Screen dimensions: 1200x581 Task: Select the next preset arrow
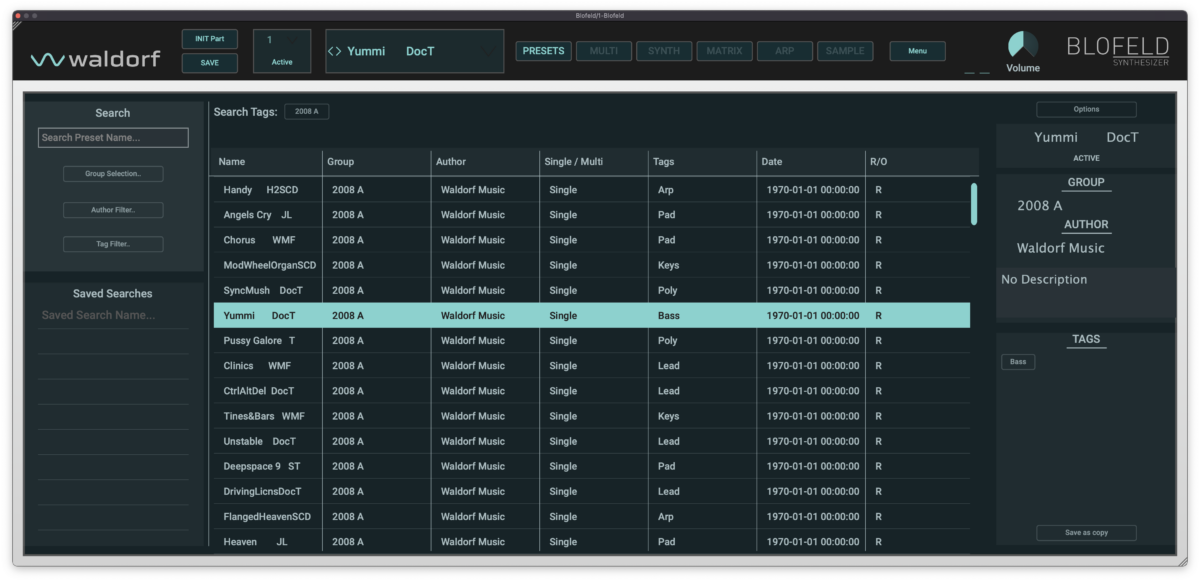341,51
